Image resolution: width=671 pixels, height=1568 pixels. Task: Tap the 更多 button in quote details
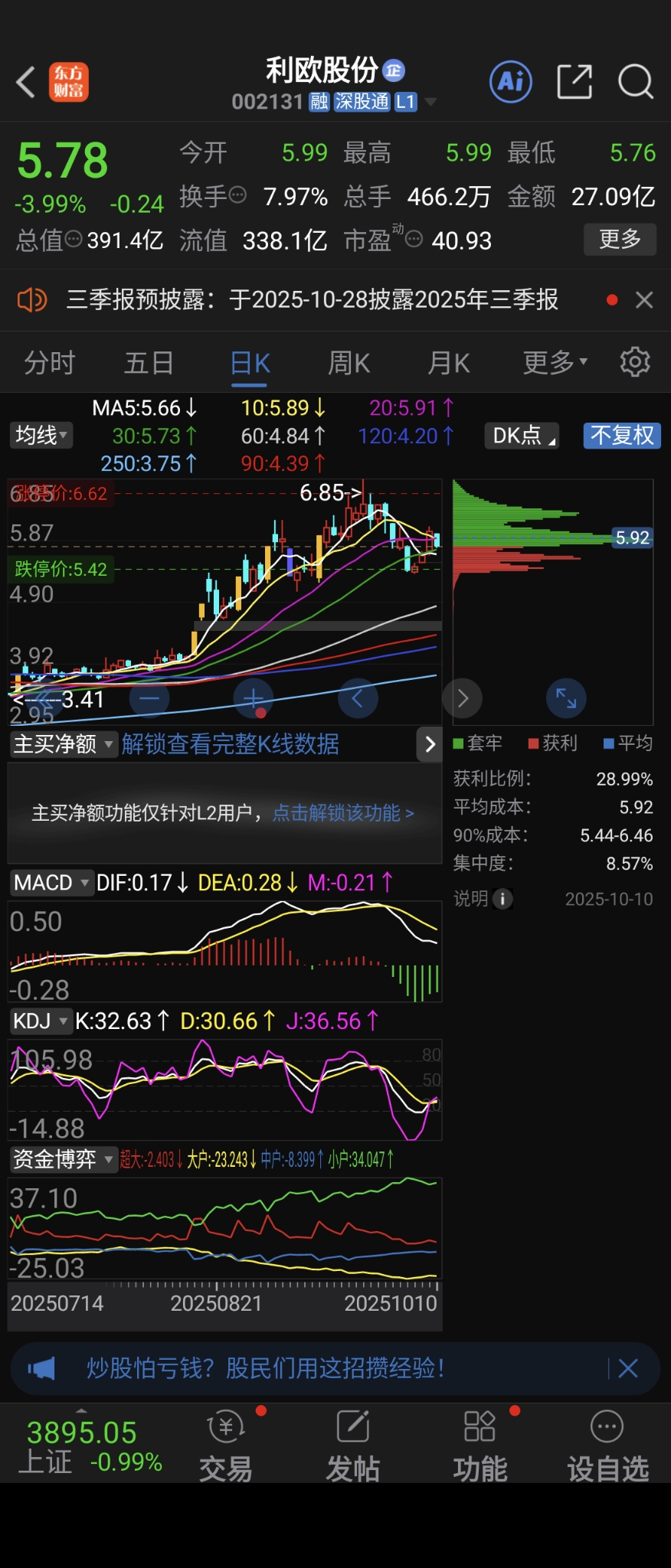[620, 240]
